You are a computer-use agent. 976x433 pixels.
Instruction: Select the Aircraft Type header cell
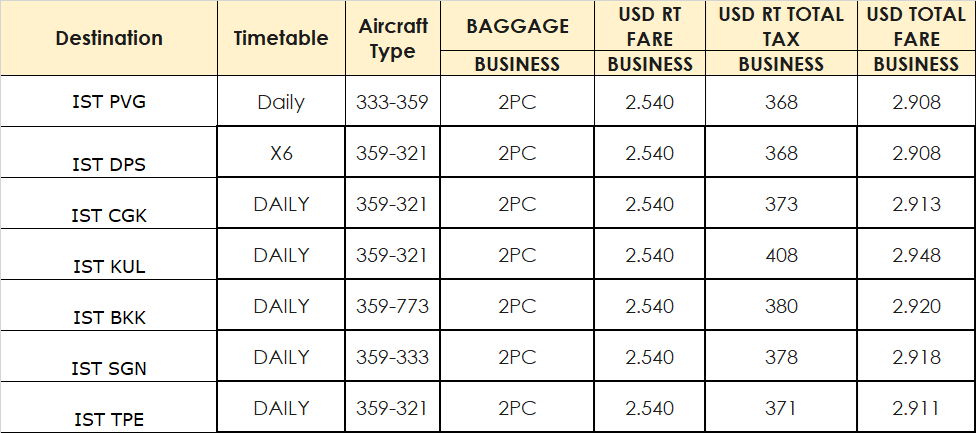[393, 39]
